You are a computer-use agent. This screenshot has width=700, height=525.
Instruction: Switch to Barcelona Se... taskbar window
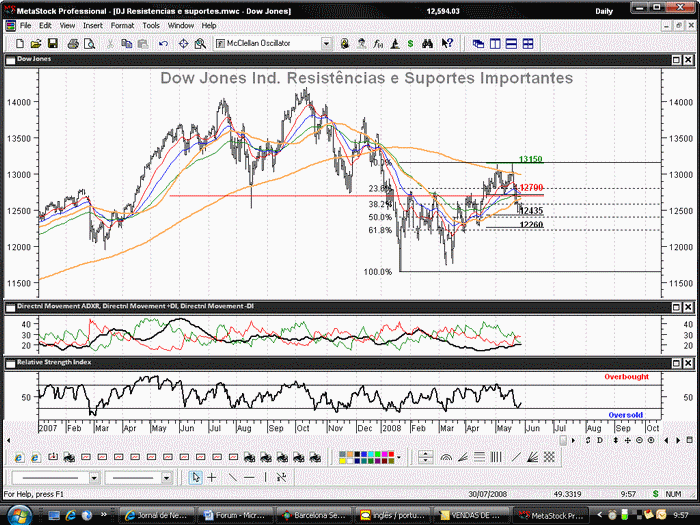click(x=312, y=515)
